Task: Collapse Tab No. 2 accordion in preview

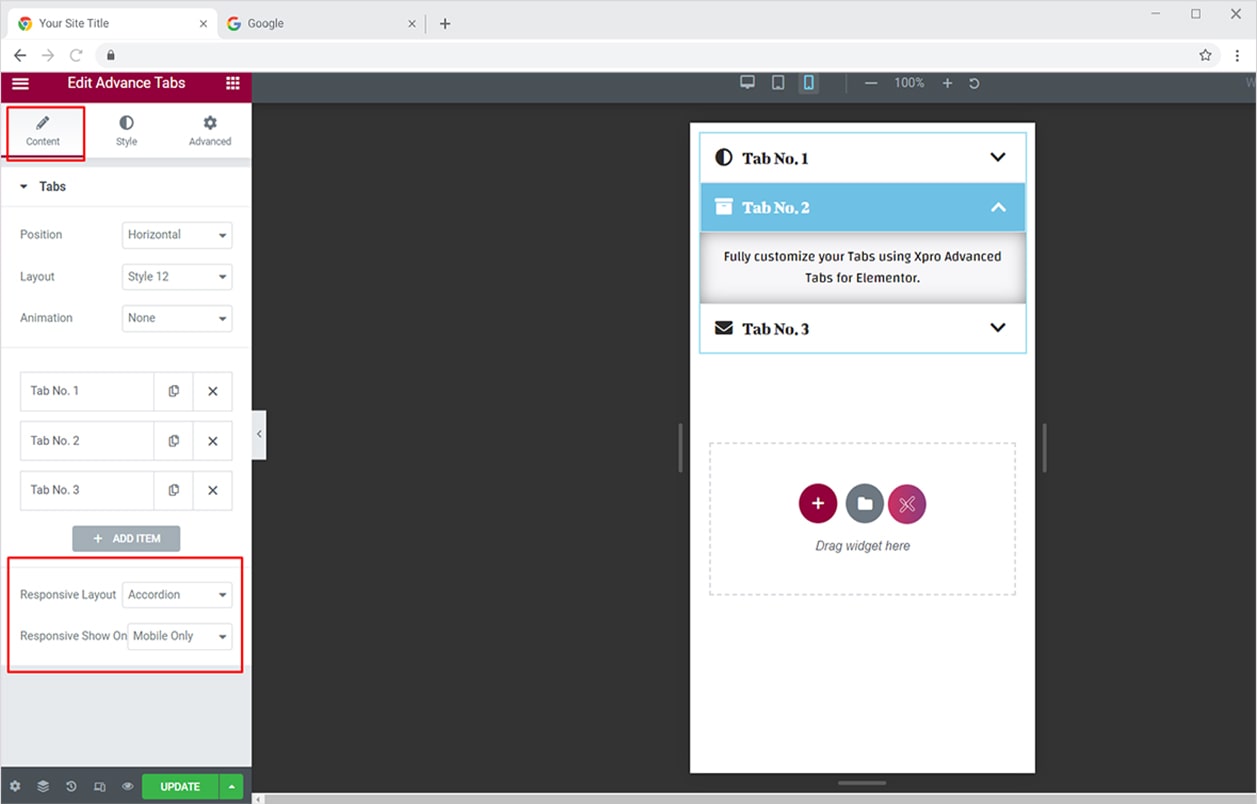Action: [x=863, y=208]
